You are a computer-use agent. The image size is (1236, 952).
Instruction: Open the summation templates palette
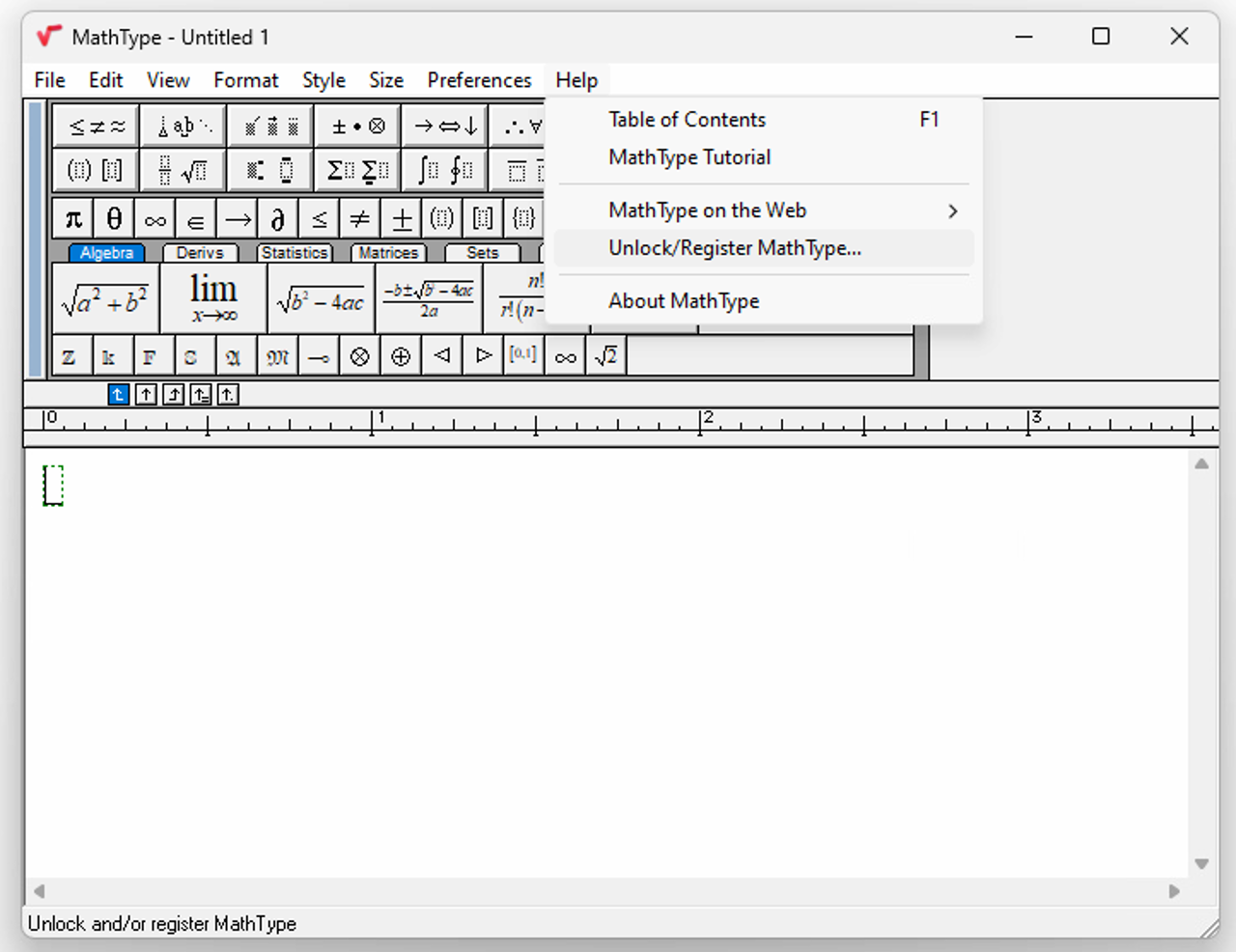coord(357,171)
